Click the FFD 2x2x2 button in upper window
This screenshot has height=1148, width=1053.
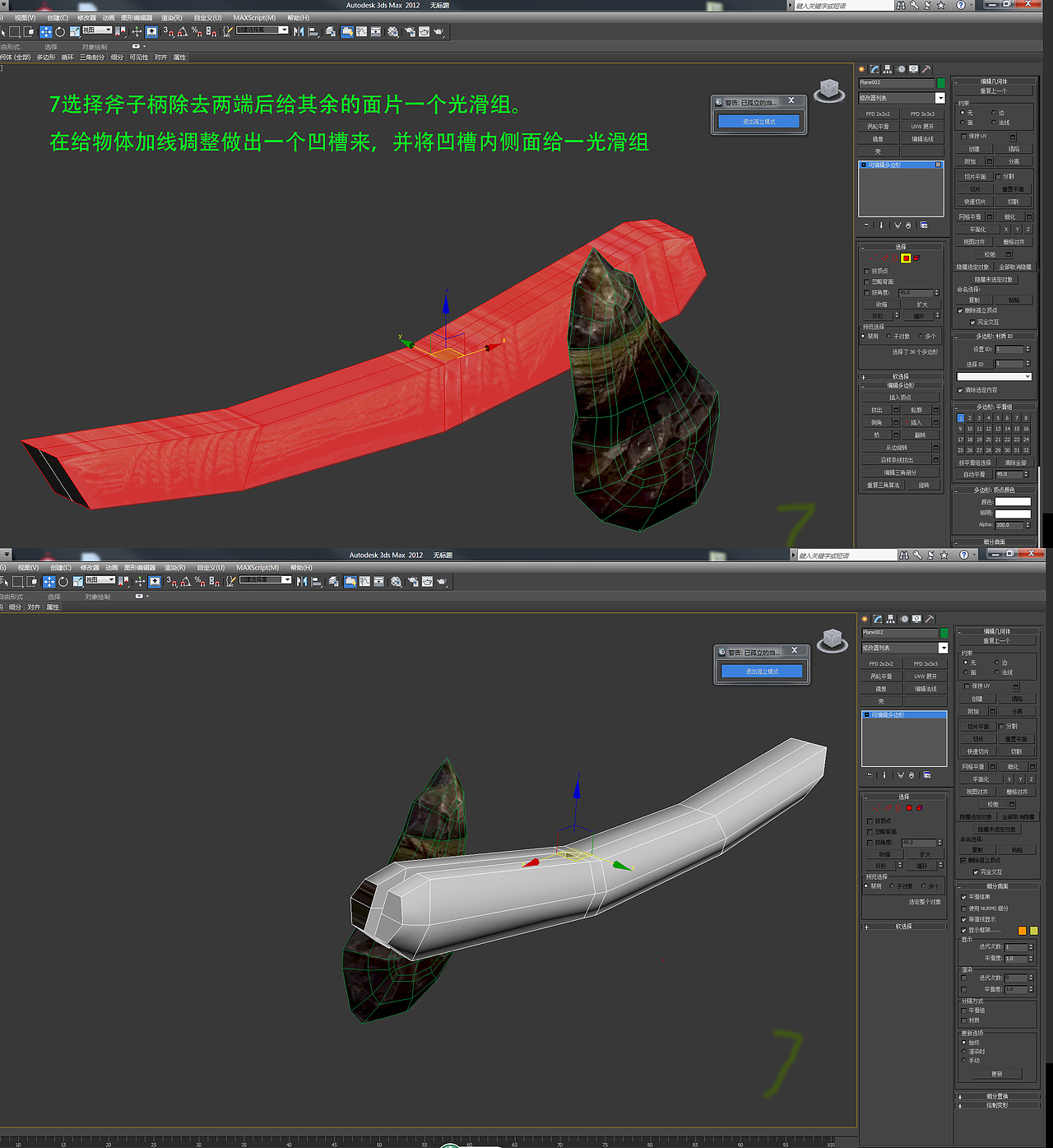coord(879,114)
